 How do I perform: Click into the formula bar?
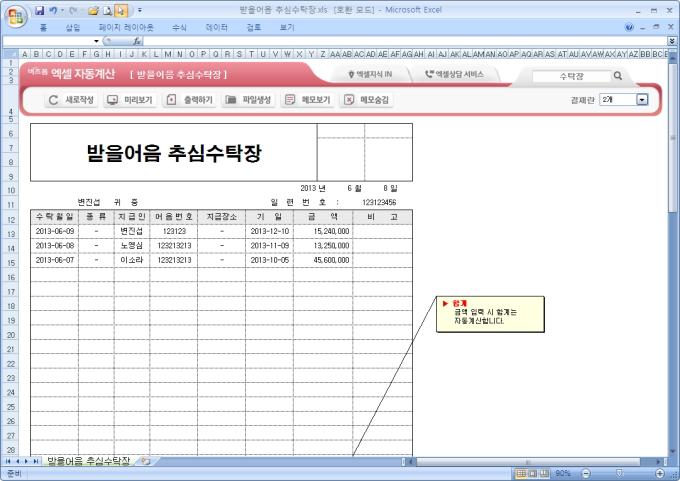405,41
